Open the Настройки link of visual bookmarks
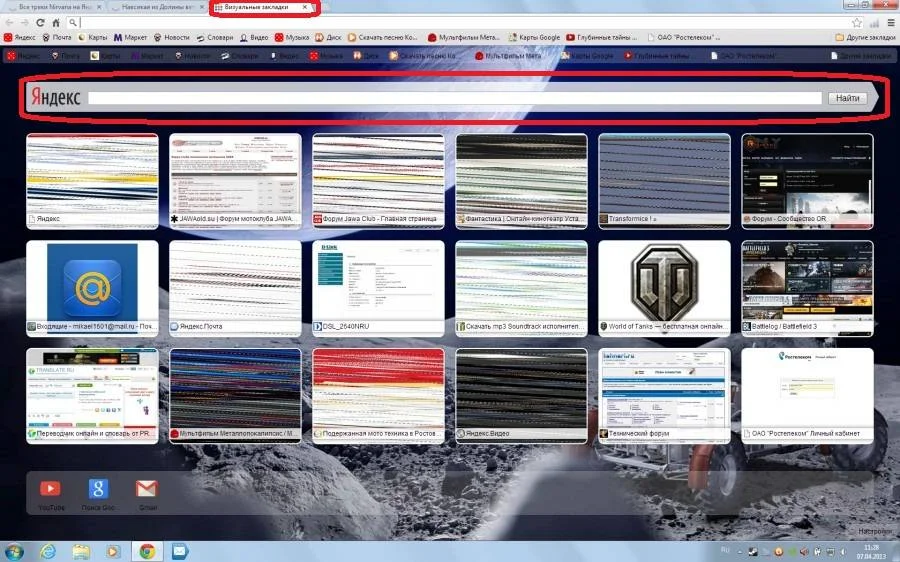The image size is (900, 562). (x=875, y=531)
